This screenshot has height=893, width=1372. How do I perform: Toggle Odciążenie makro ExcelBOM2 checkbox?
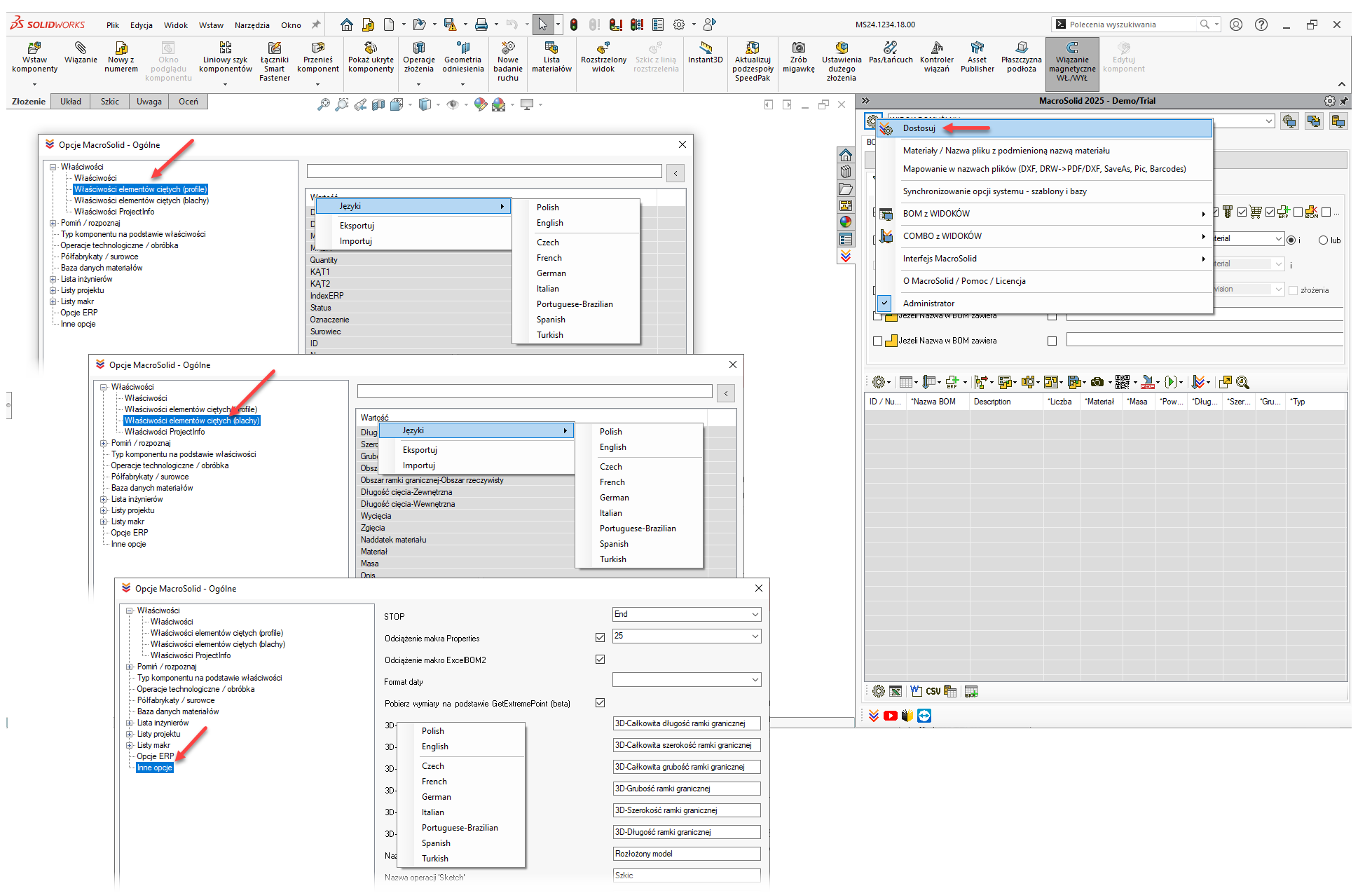[x=600, y=659]
